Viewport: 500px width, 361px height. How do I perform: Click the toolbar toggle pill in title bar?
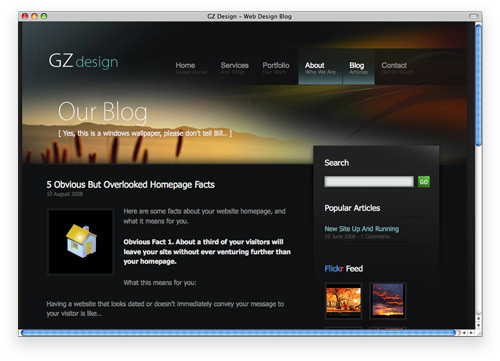click(x=473, y=16)
